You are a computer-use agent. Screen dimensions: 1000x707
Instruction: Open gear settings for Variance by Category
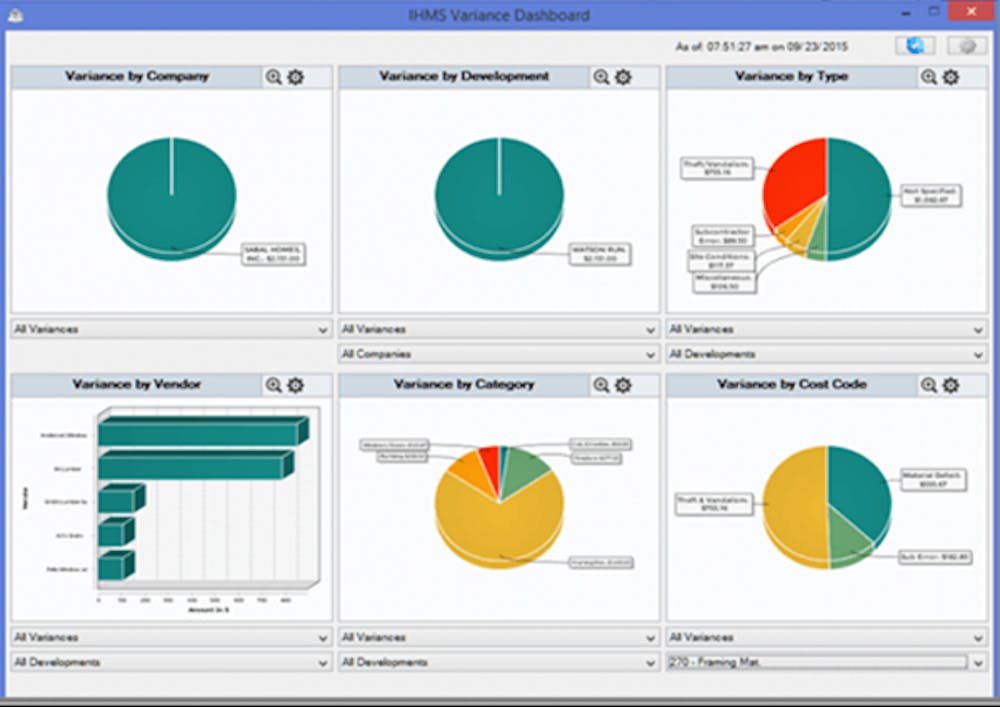623,385
